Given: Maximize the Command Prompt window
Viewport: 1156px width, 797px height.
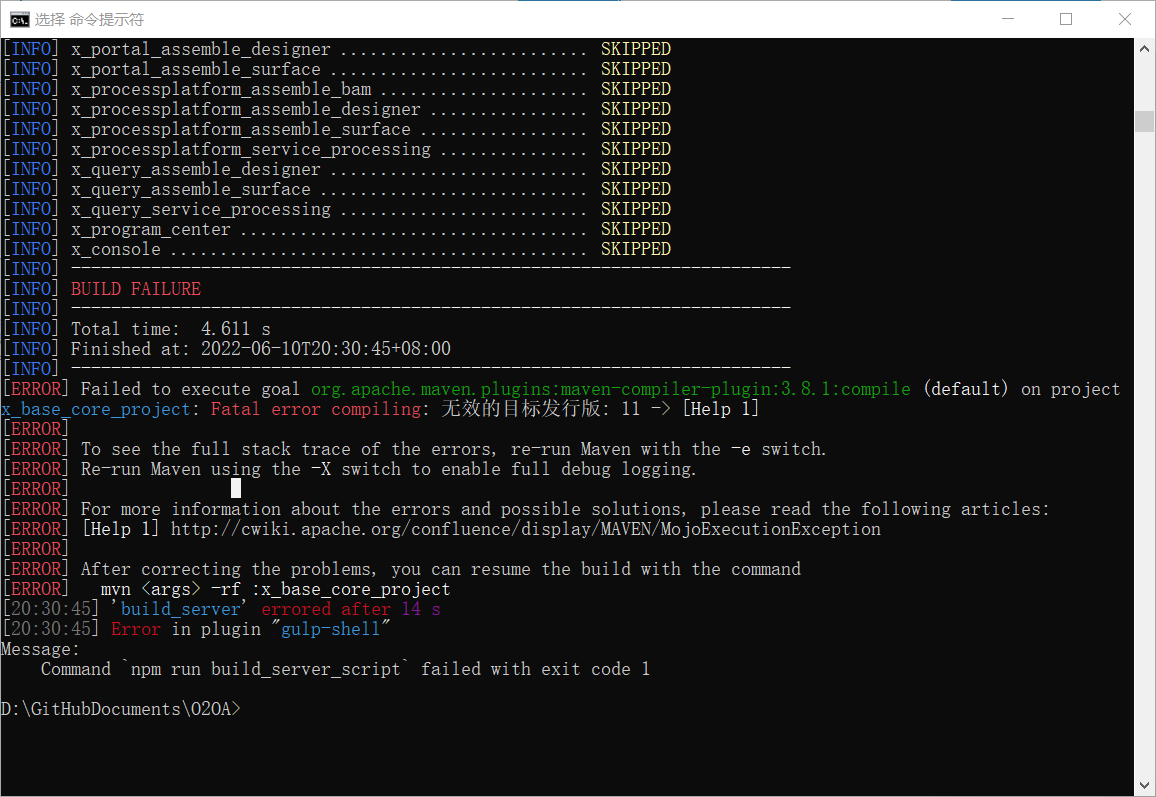Looking at the screenshot, I should point(1065,19).
